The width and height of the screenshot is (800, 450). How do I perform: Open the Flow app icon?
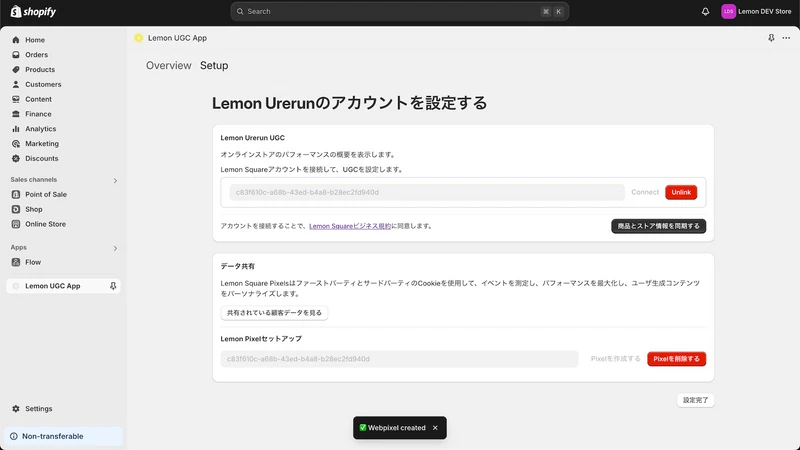click(x=16, y=262)
